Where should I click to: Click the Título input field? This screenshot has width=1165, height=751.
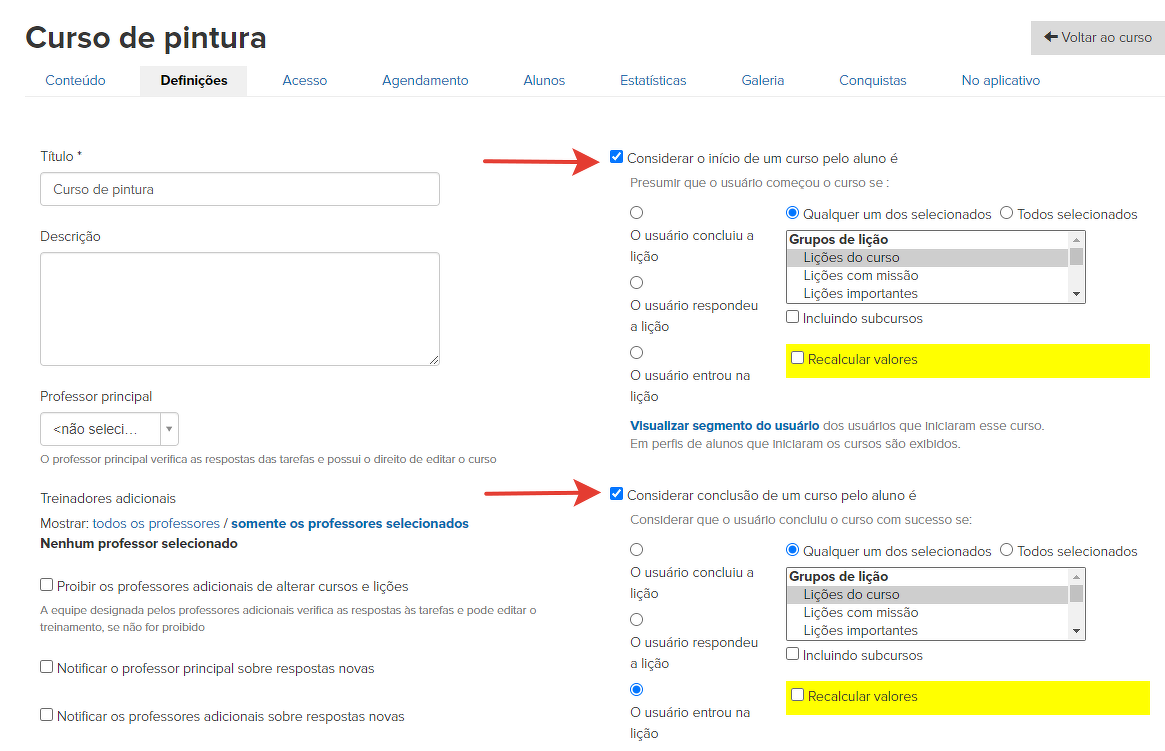(x=239, y=189)
